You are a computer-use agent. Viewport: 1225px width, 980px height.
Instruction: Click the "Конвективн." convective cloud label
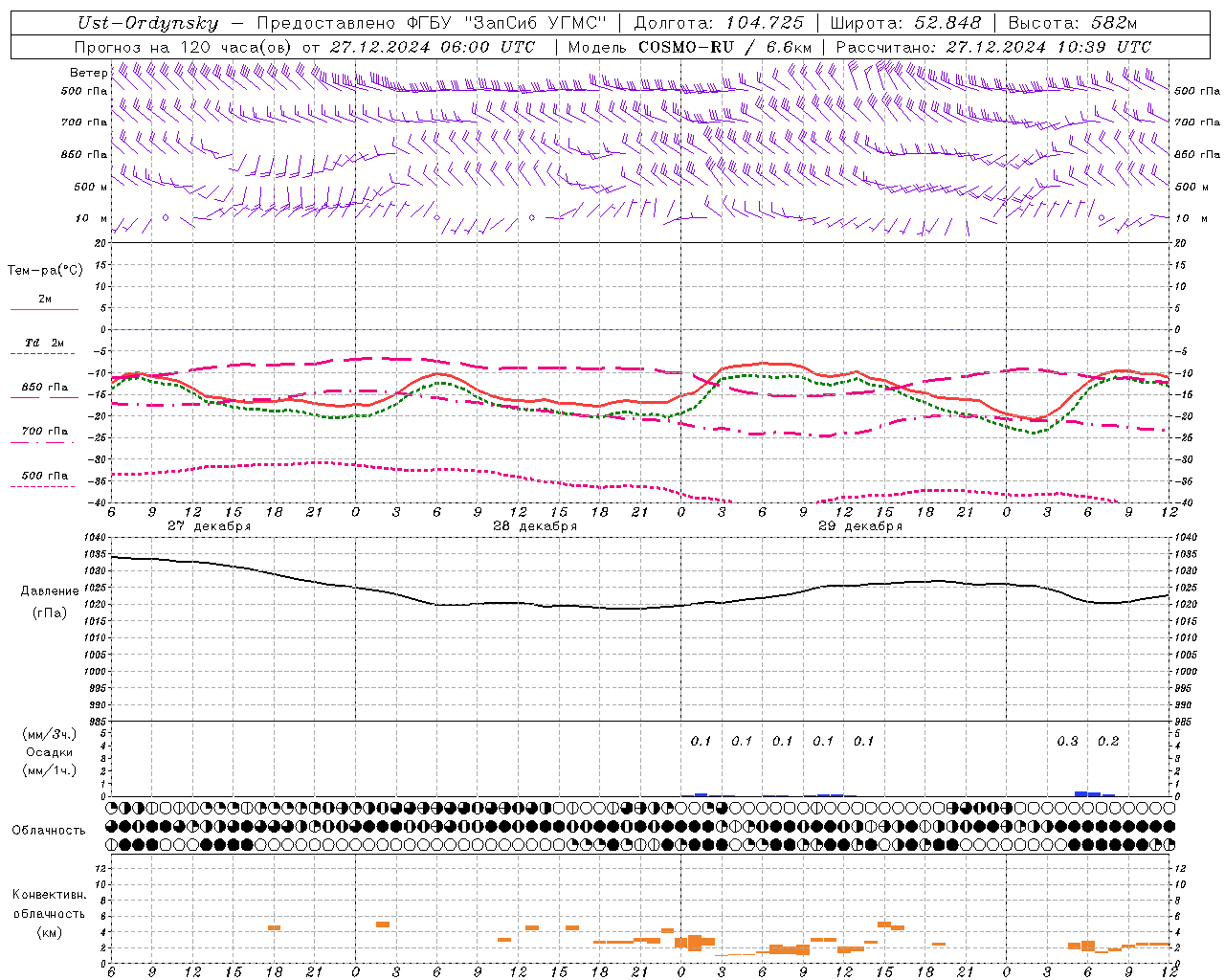point(50,895)
